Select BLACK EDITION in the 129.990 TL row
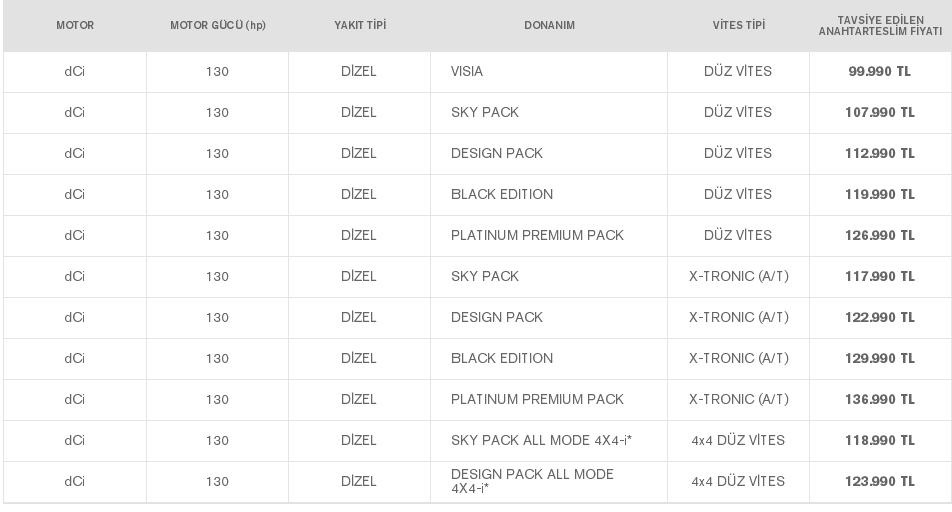952x512 pixels. (502, 358)
